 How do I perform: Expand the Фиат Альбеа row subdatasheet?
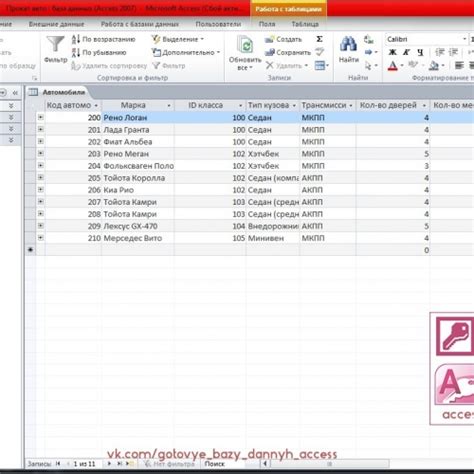41,141
